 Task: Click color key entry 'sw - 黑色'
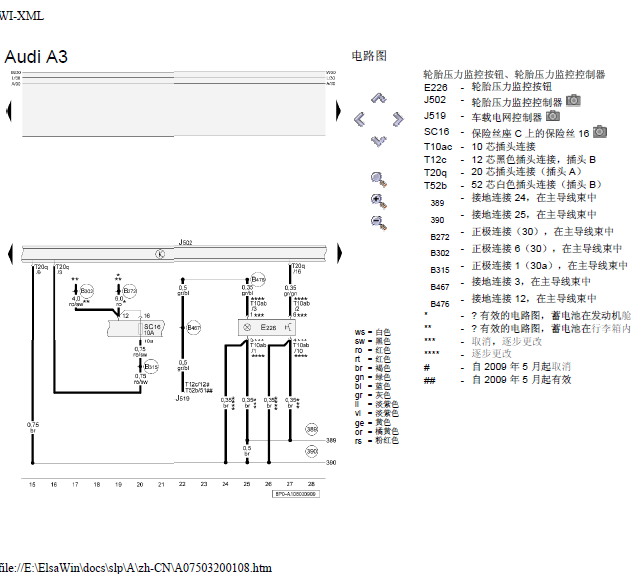(x=373, y=341)
